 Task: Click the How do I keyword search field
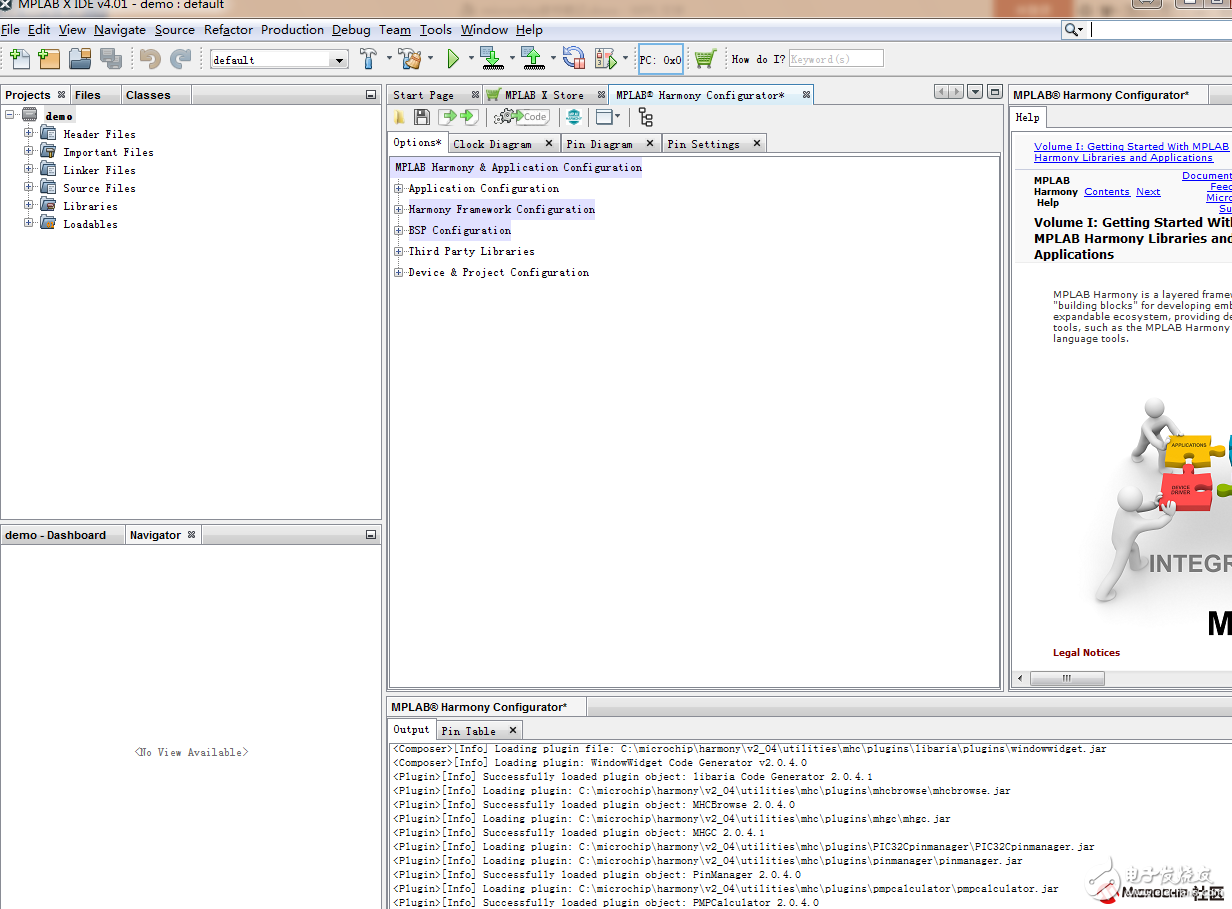(835, 59)
